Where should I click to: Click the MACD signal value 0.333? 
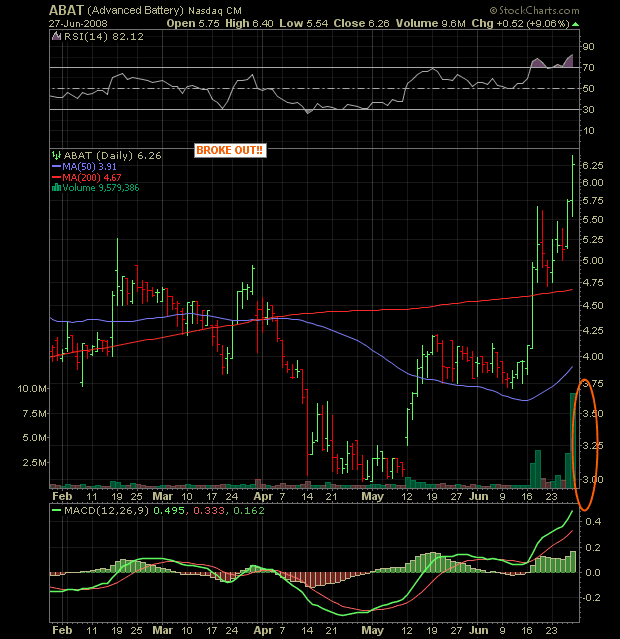[x=209, y=511]
